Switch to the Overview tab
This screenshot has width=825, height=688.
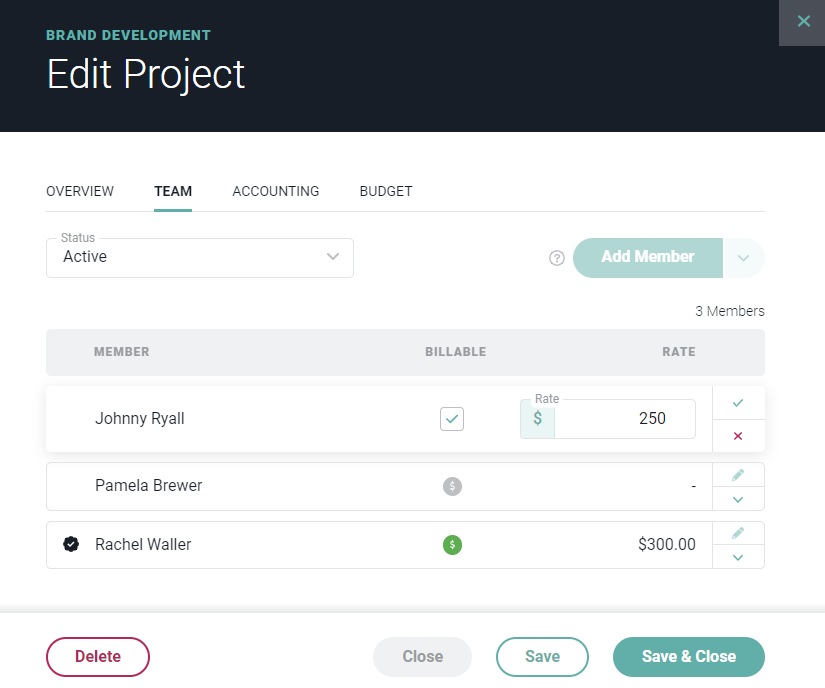tap(80, 191)
